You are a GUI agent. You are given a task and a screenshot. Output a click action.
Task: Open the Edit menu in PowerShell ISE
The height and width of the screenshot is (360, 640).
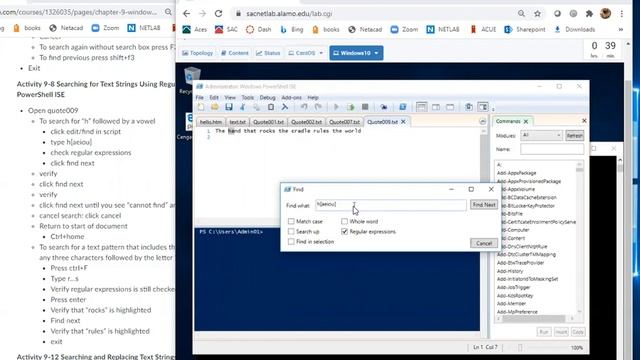(214, 98)
